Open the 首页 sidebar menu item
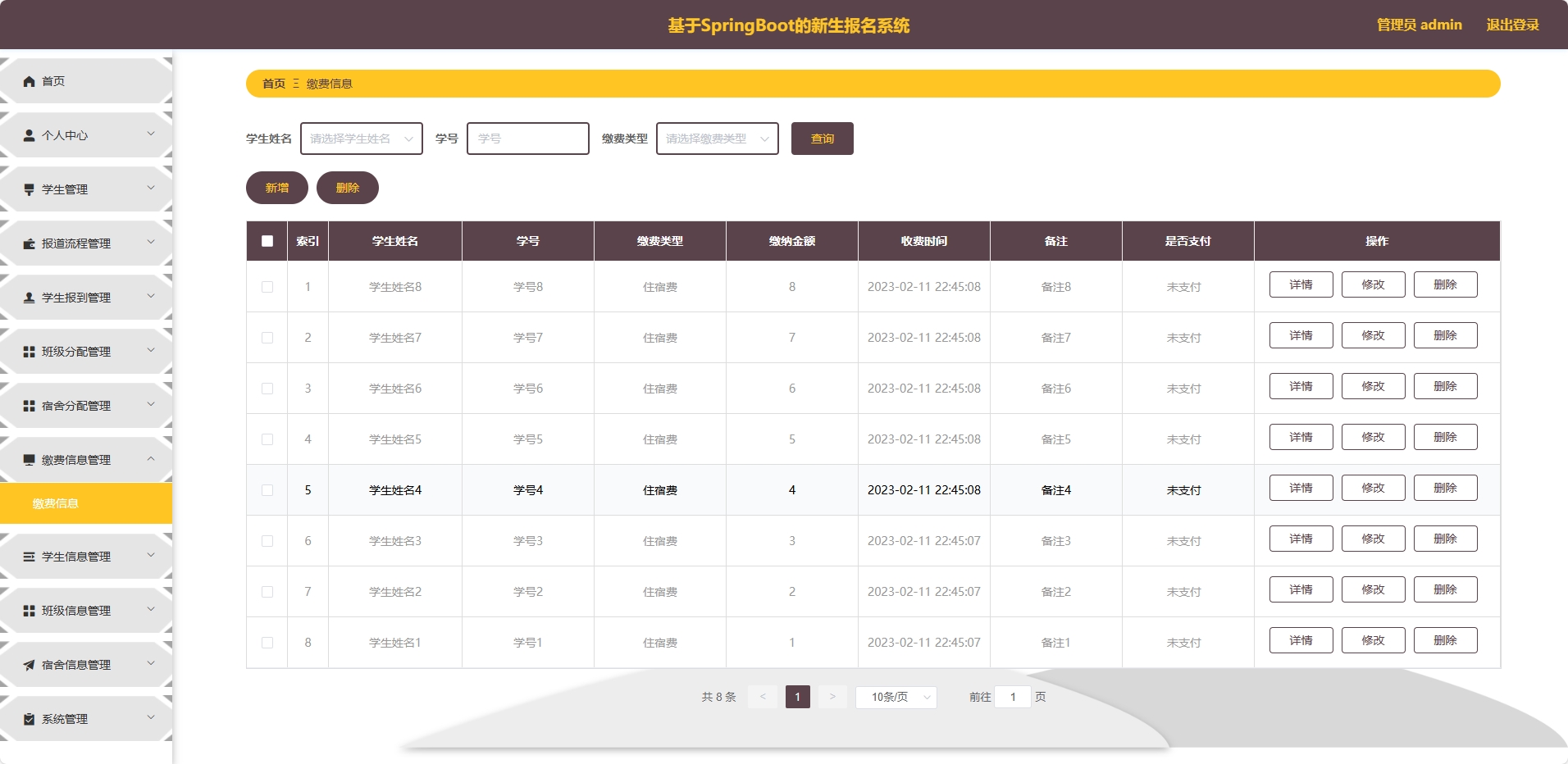1568x764 pixels. coord(86,81)
